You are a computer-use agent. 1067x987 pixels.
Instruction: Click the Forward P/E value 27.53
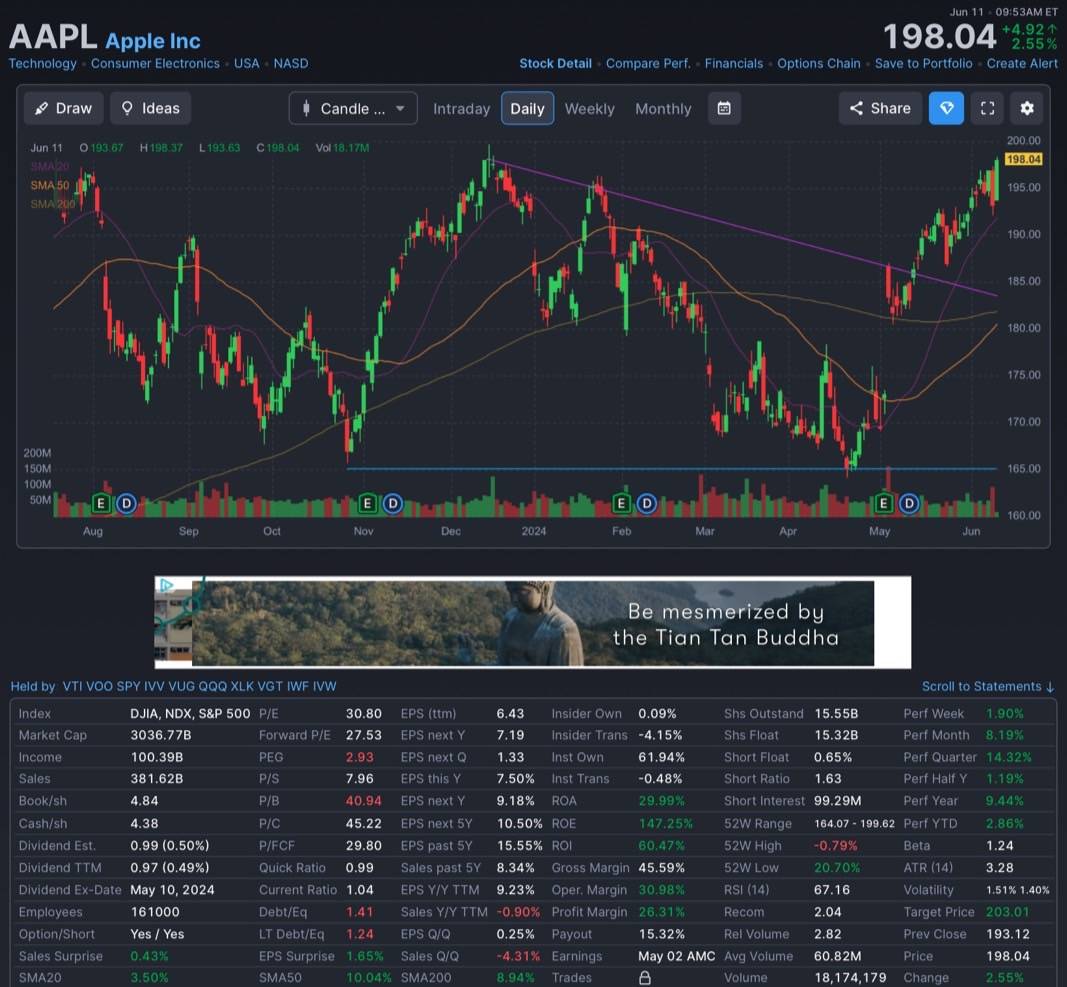click(x=363, y=735)
